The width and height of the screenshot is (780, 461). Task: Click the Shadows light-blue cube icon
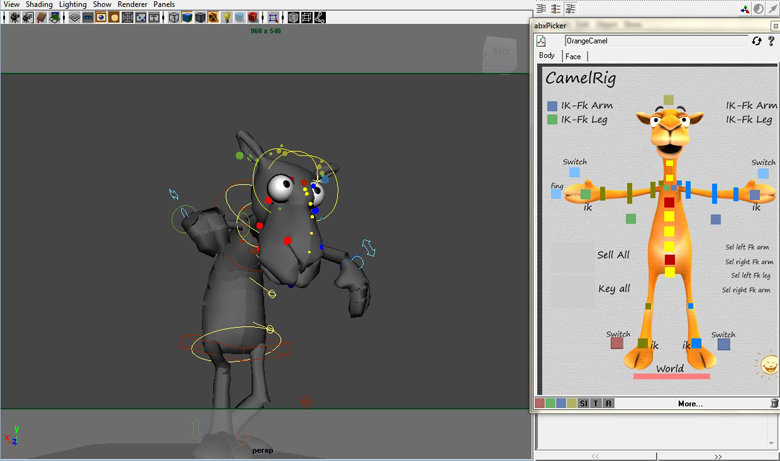click(x=240, y=18)
